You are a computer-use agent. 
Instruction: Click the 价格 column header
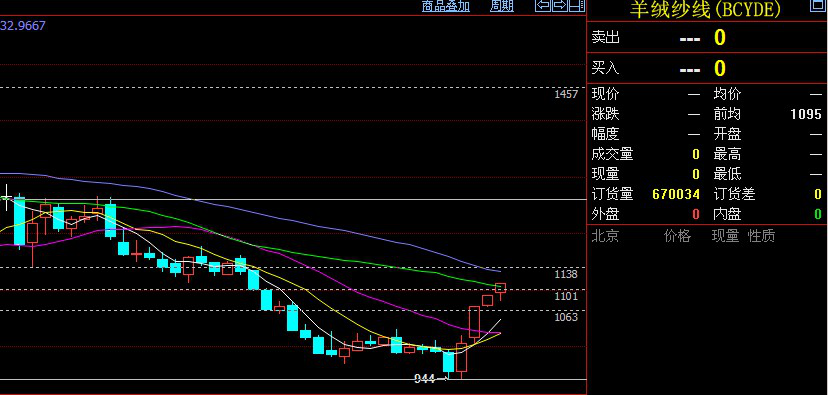pyautogui.click(x=678, y=236)
